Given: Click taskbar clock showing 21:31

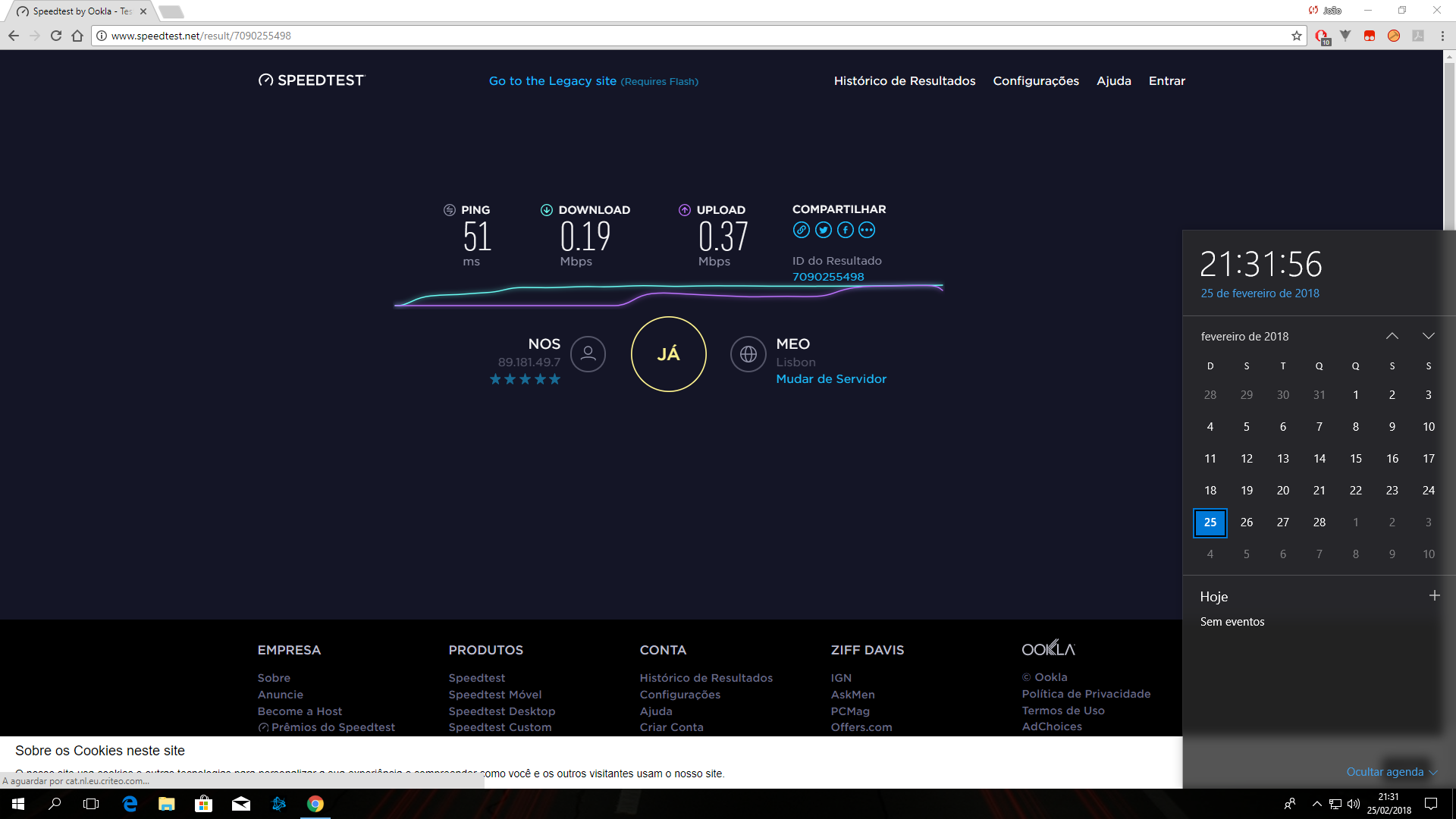Looking at the screenshot, I should 1389,804.
